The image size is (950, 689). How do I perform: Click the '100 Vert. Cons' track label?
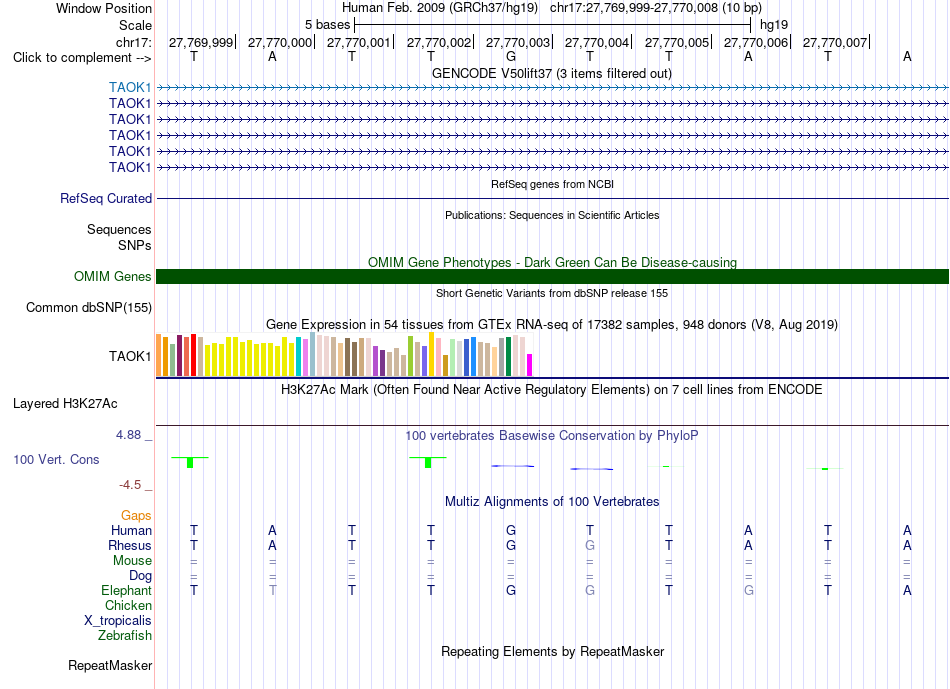[x=56, y=459]
